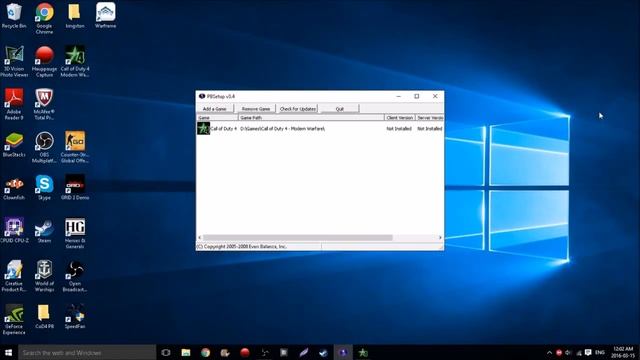Screen dimensions: 640x360
Task: Open the GeForce Experience desktop shortcut
Action: point(14,320)
